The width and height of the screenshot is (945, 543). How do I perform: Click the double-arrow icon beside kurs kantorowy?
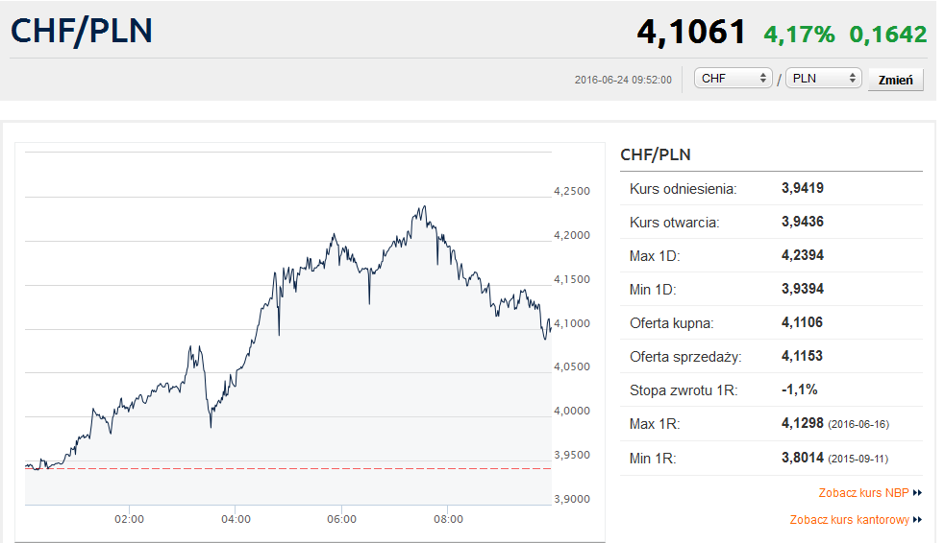[x=917, y=519]
